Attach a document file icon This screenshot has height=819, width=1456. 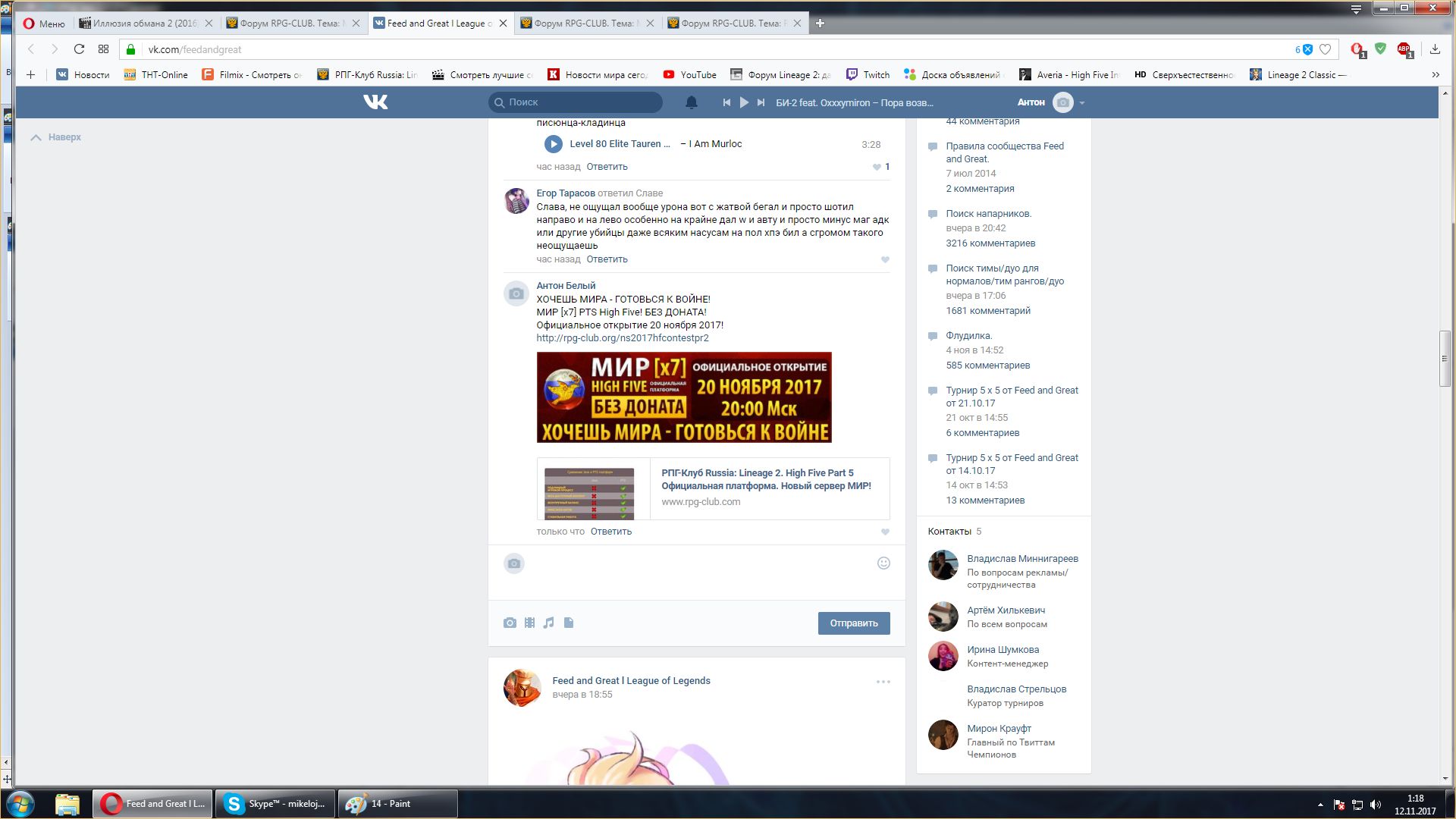(x=569, y=623)
